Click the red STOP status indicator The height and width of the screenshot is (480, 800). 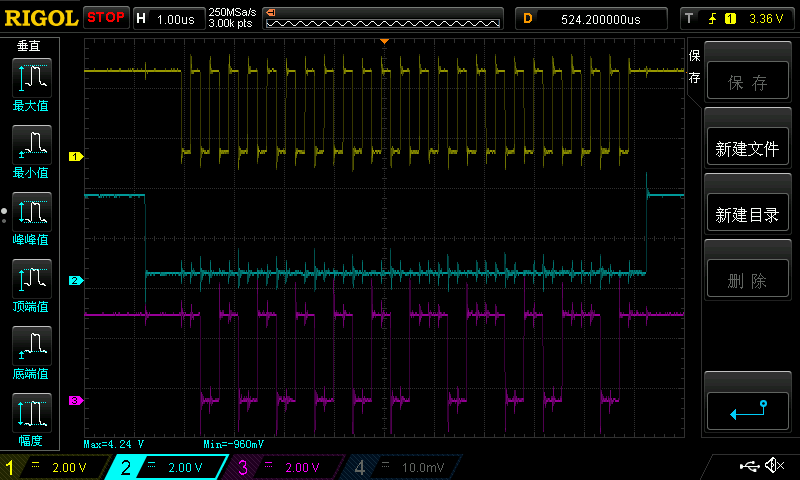coord(106,17)
